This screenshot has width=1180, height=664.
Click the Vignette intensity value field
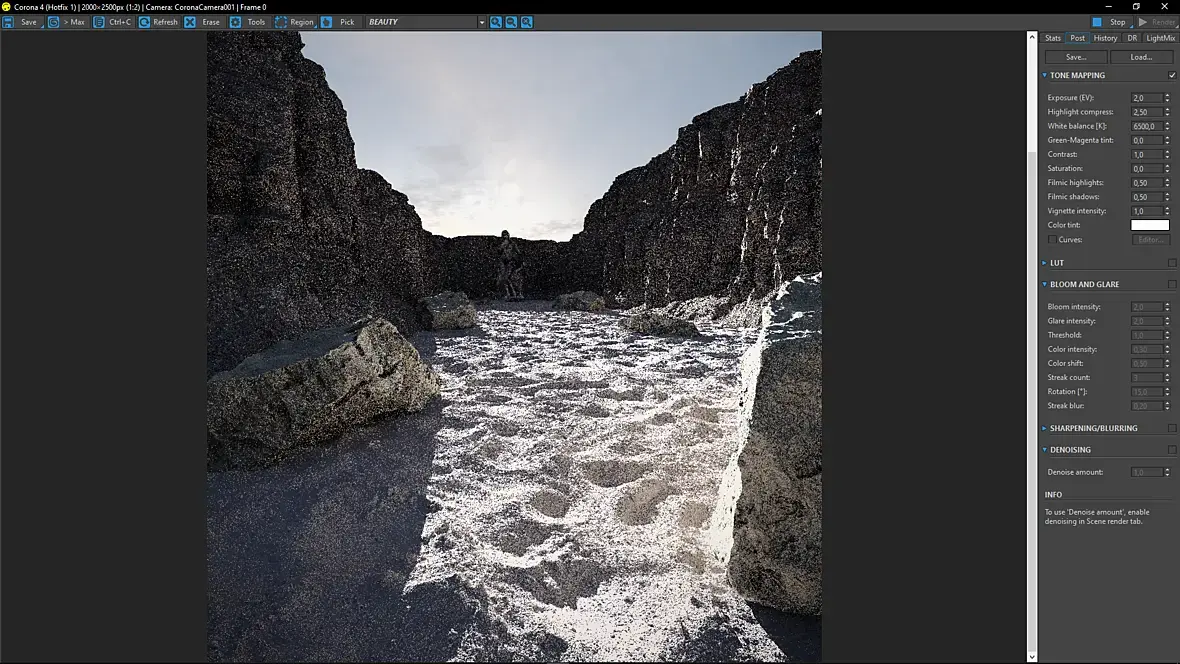click(x=1147, y=212)
